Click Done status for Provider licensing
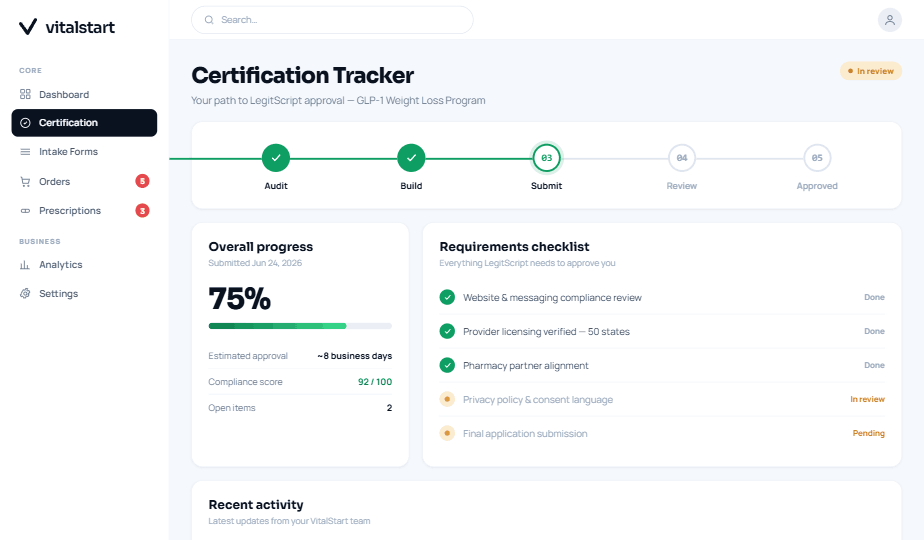 (x=874, y=331)
